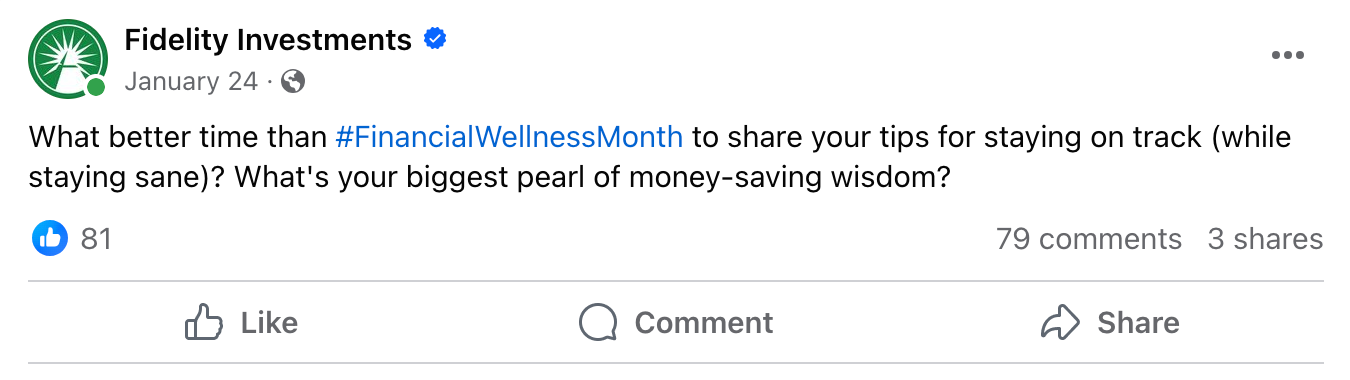Open the three-dot post options menu
Screen dimensions: 1350x380
click(1287, 55)
